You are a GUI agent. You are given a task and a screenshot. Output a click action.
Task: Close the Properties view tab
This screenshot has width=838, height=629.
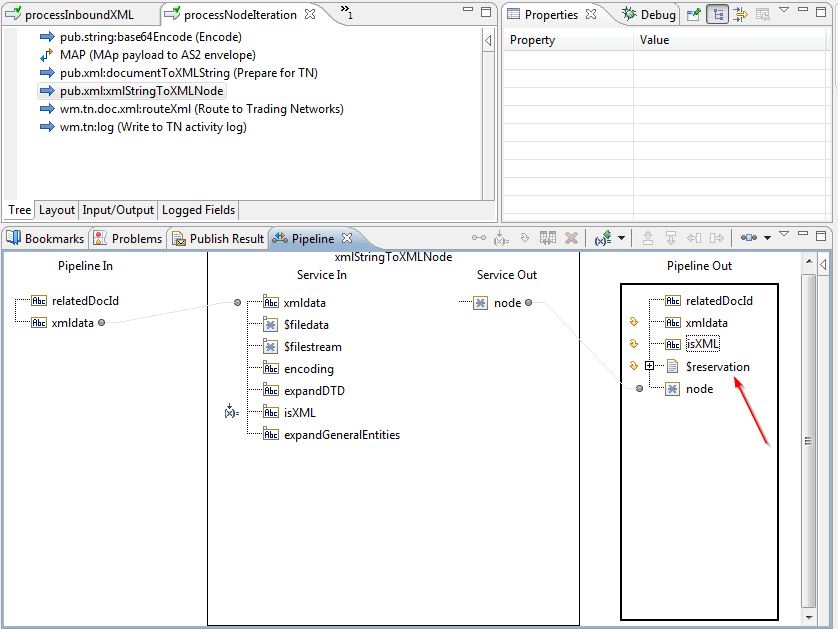coord(591,14)
